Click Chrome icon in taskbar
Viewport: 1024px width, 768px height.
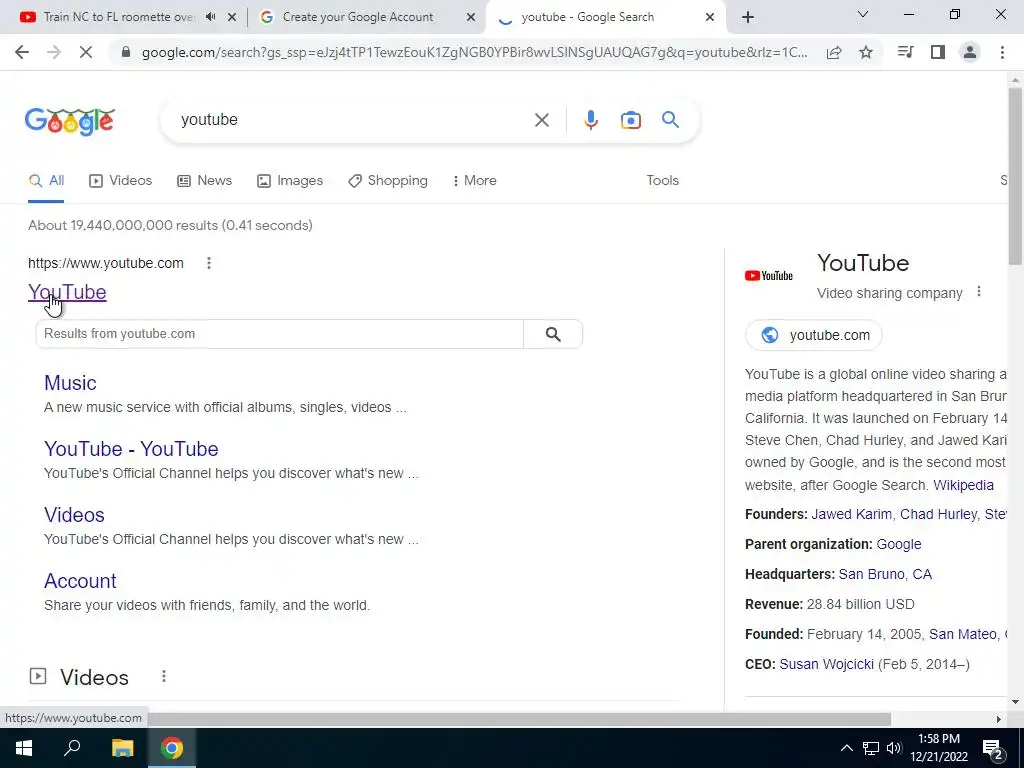[x=172, y=748]
